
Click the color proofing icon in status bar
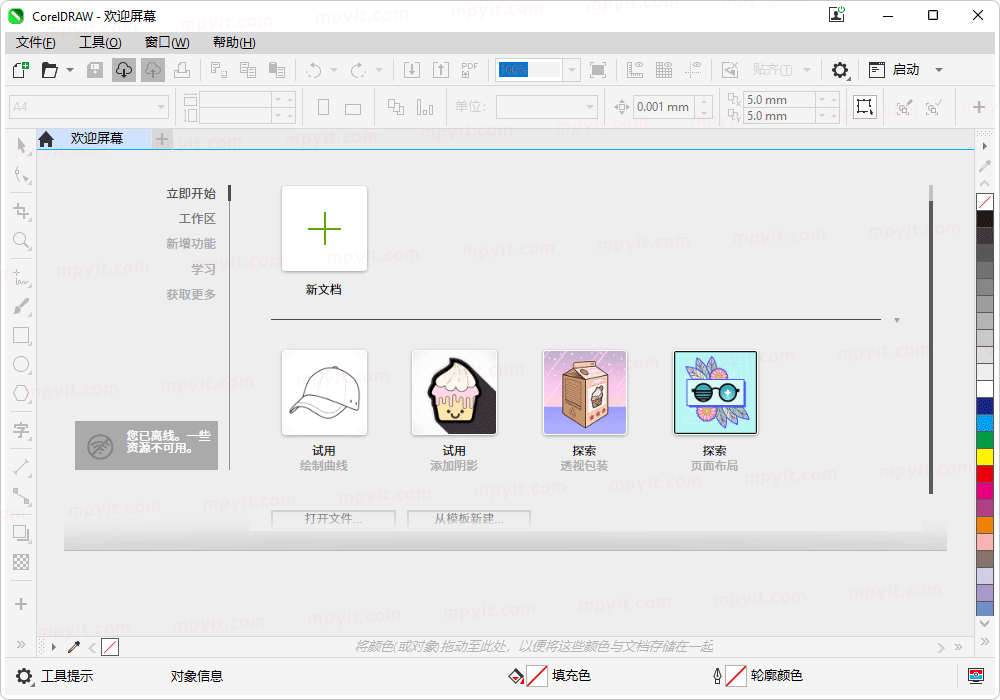976,676
